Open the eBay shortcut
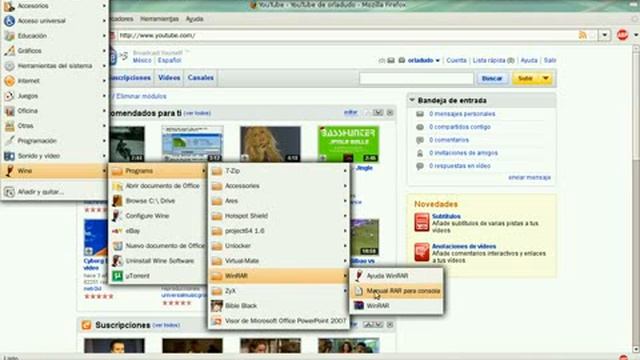Viewport: 640px width, 360px height. point(158,231)
